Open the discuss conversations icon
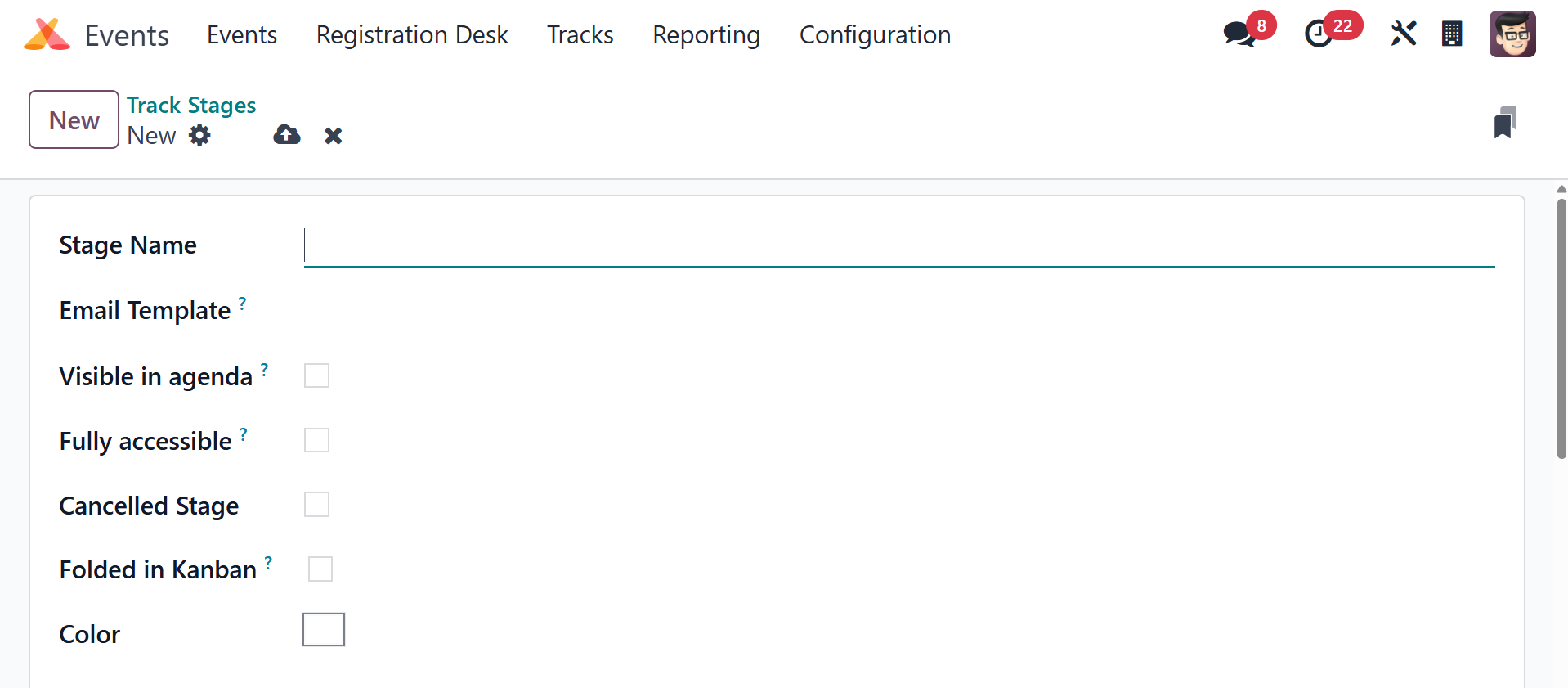The width and height of the screenshot is (1568, 688). [1239, 34]
